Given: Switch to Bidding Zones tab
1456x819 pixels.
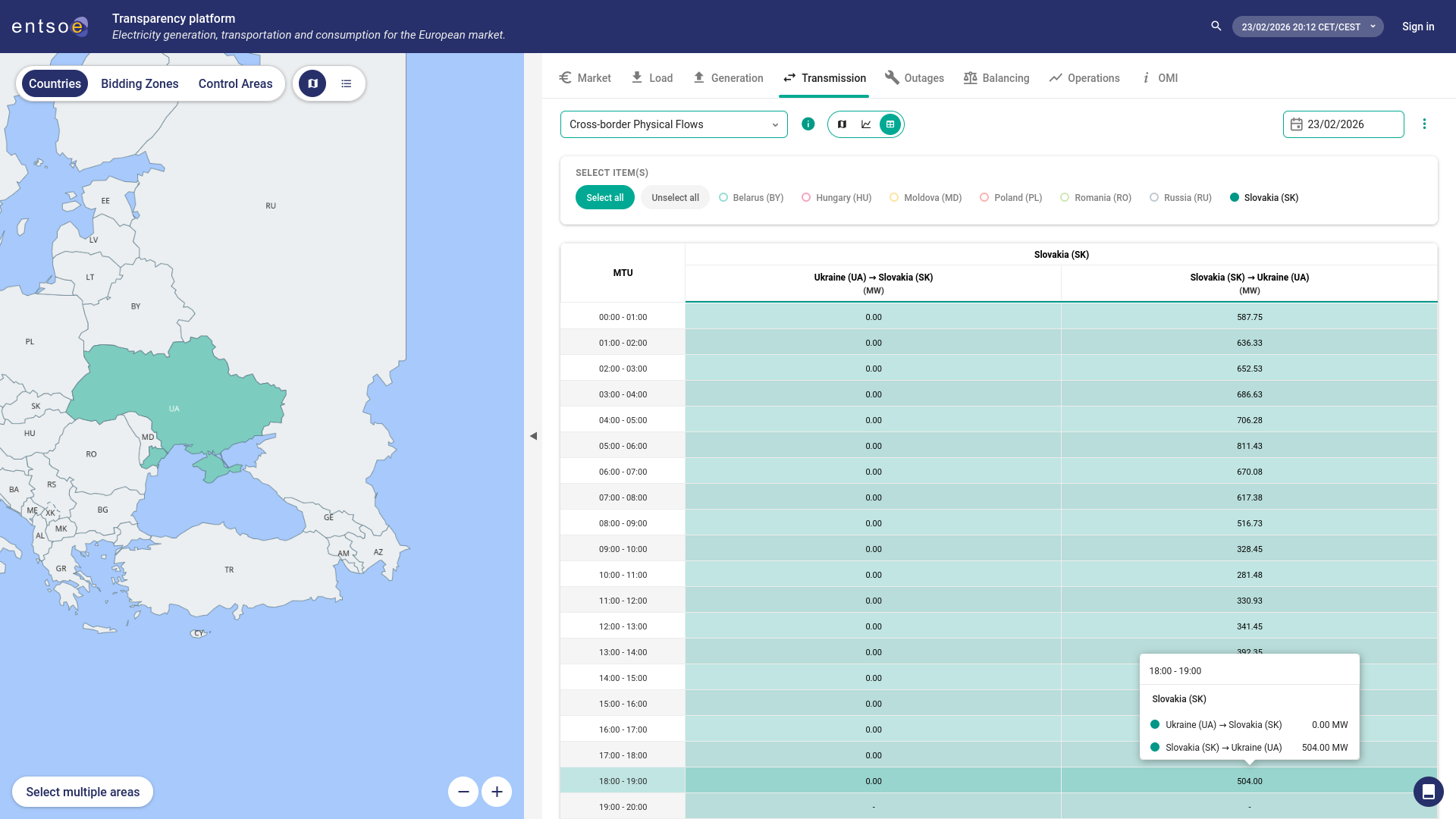Looking at the screenshot, I should tap(140, 83).
